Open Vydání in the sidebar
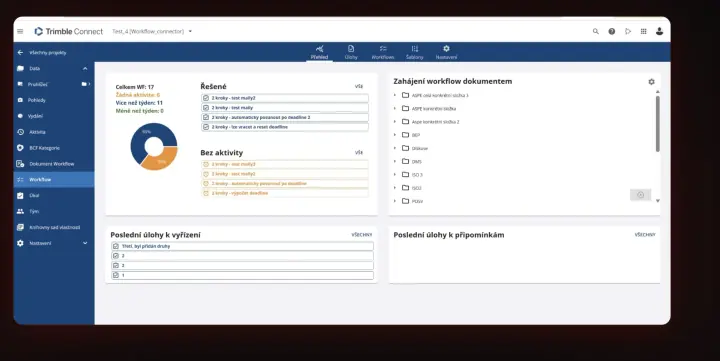The height and width of the screenshot is (361, 720). pos(36,116)
